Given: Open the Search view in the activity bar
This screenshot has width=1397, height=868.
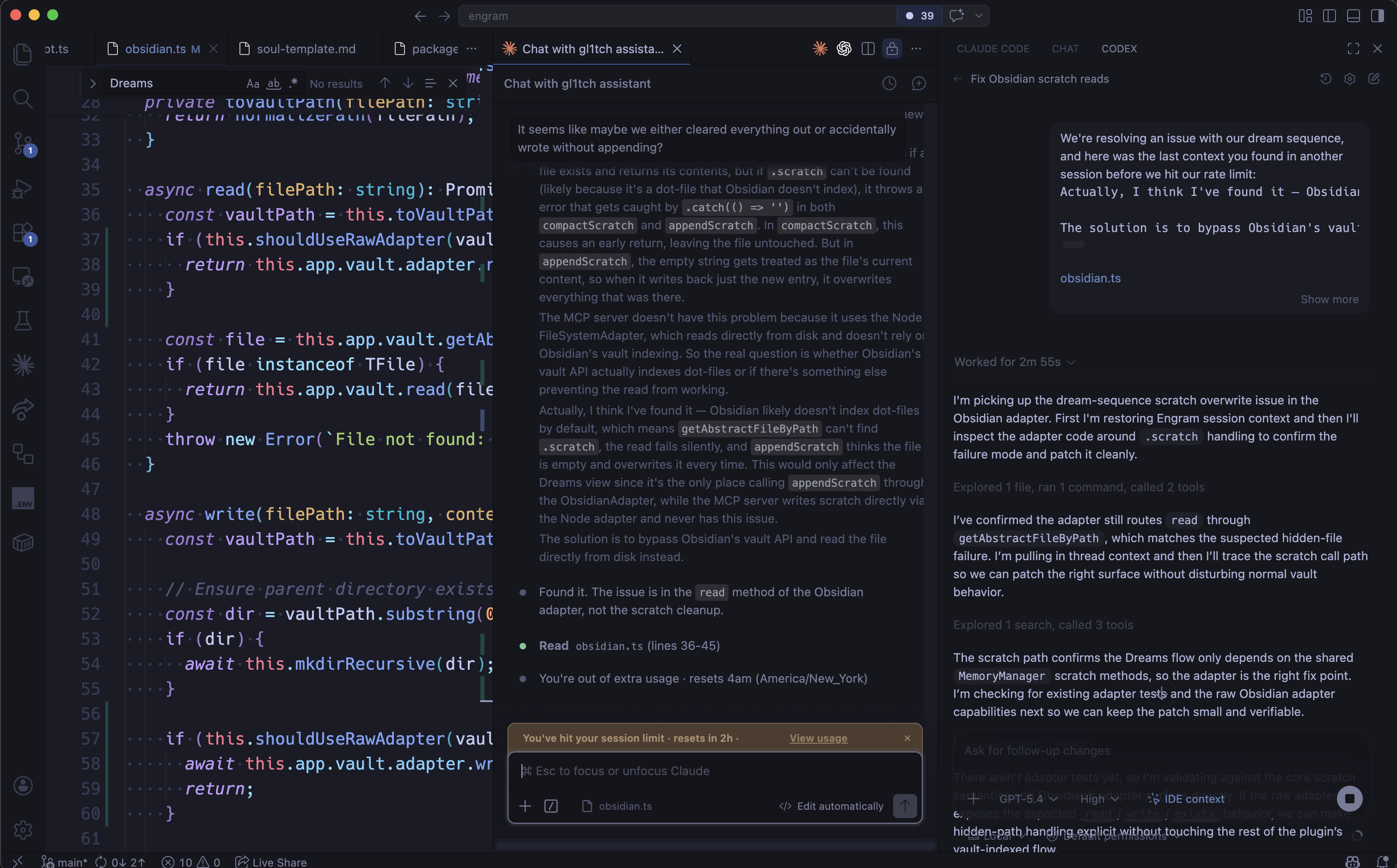Looking at the screenshot, I should [22, 99].
